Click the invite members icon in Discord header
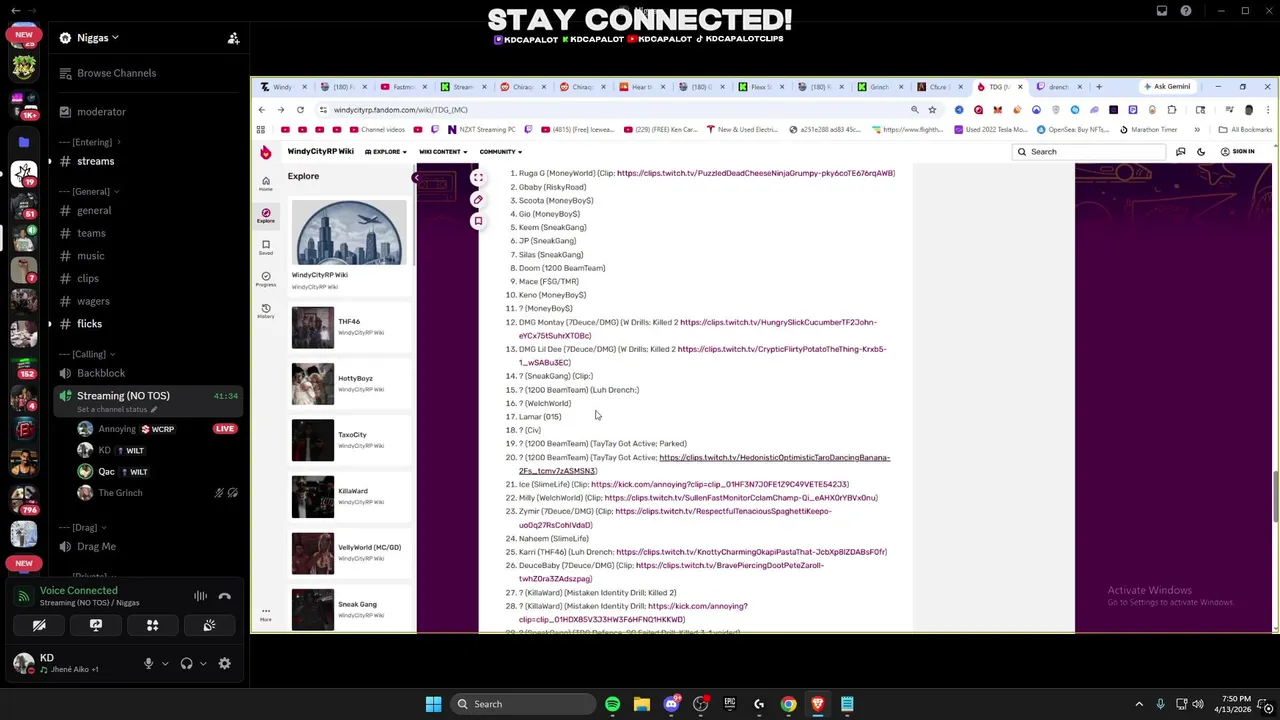The image size is (1280, 720). click(x=233, y=38)
